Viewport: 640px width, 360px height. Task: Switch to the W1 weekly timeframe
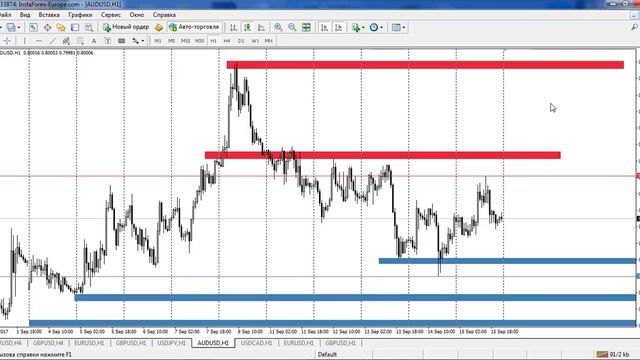tap(255, 41)
